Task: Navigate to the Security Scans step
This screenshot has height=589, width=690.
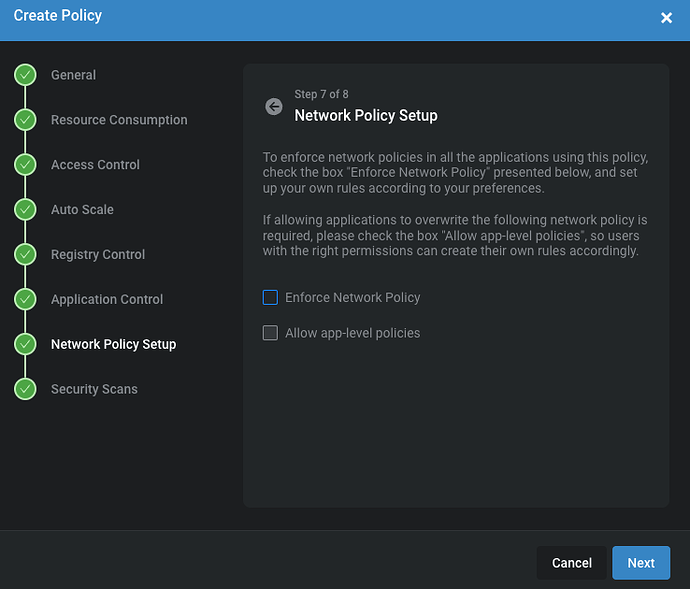Action: [94, 389]
